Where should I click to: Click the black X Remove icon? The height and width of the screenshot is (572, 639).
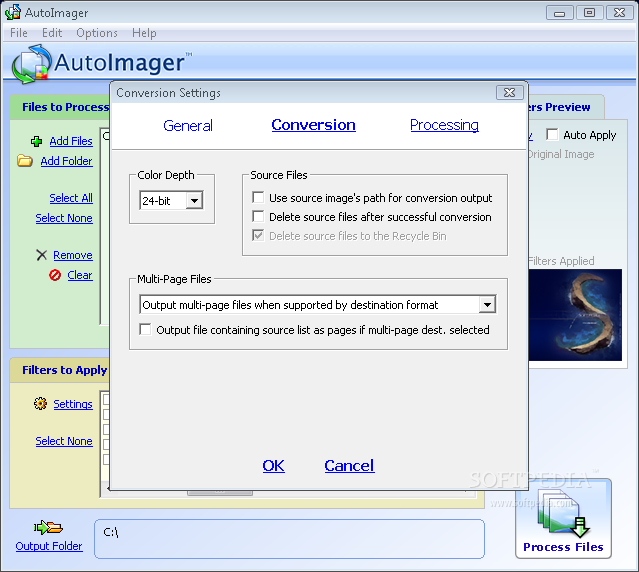[x=42, y=255]
